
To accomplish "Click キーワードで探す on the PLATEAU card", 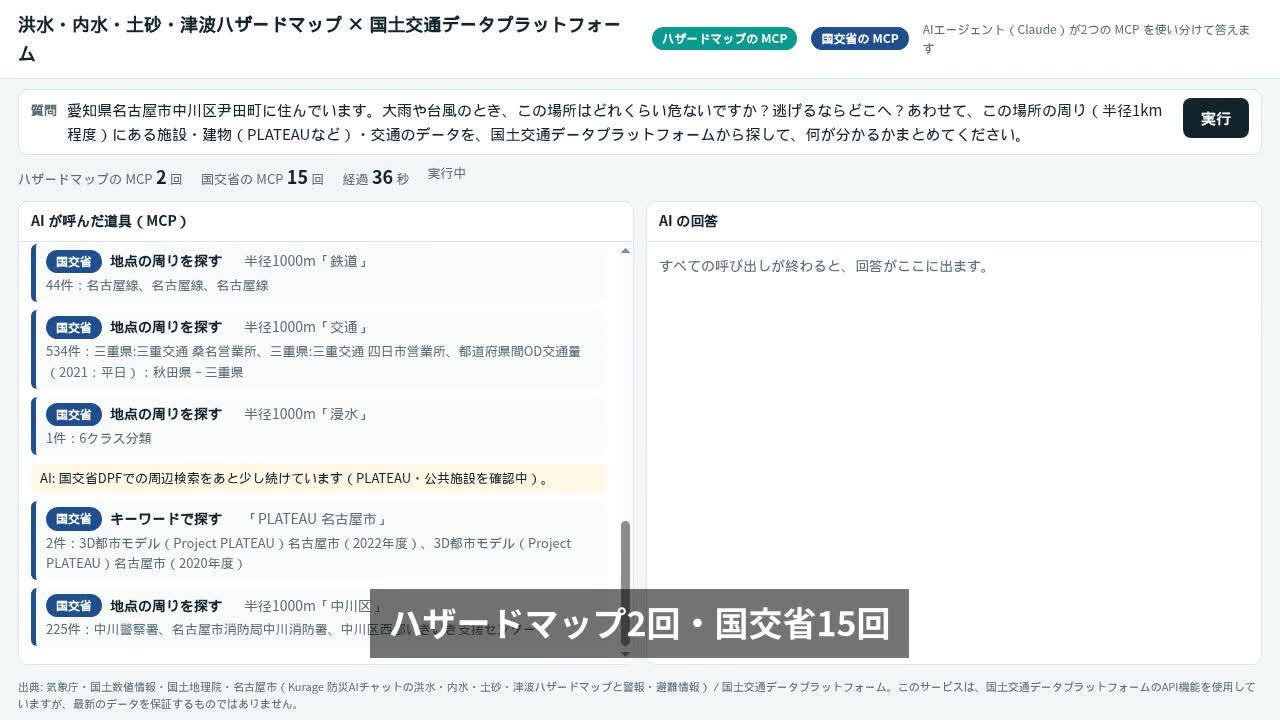I will click(x=166, y=519).
